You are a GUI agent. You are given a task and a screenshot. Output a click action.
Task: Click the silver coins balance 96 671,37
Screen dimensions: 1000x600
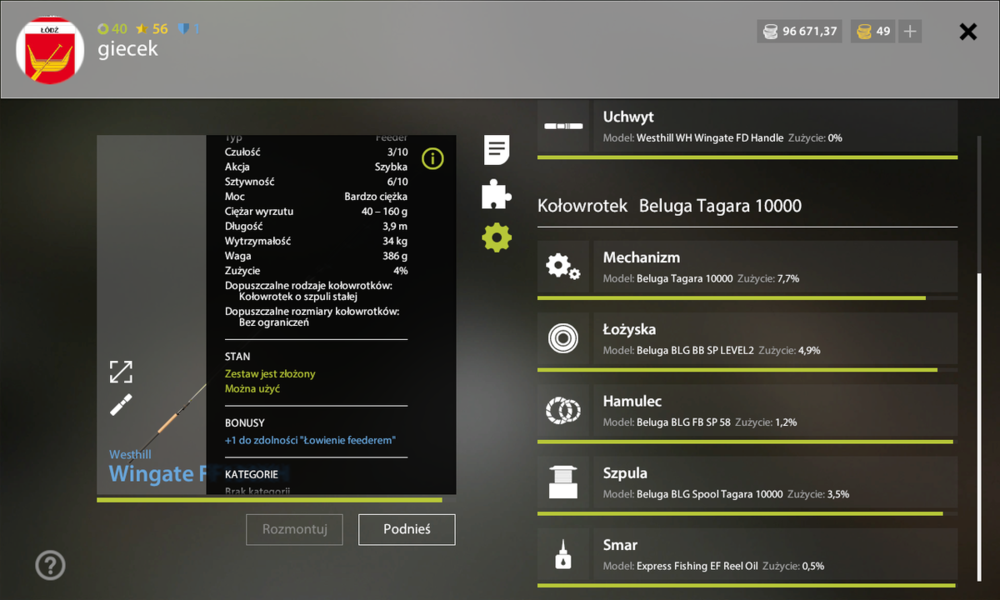point(800,31)
